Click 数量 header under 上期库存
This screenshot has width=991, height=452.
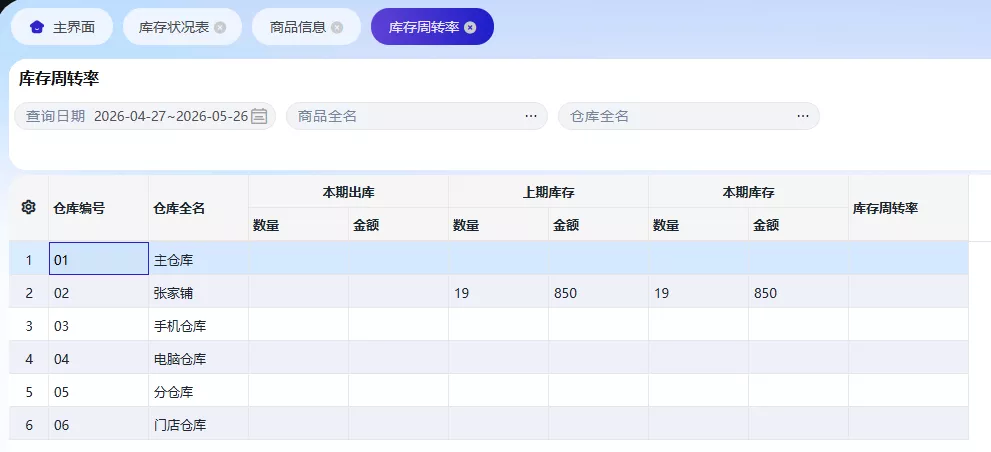pyautogui.click(x=498, y=224)
